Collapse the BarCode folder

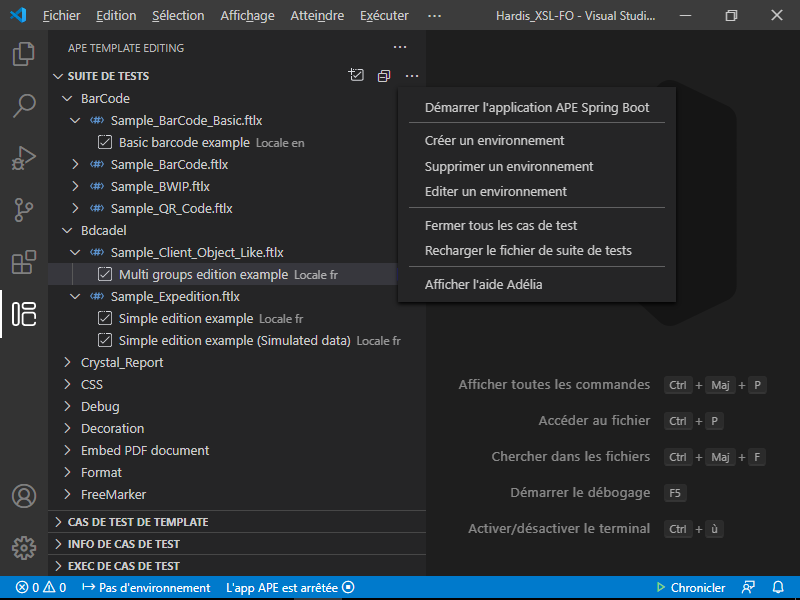67,98
